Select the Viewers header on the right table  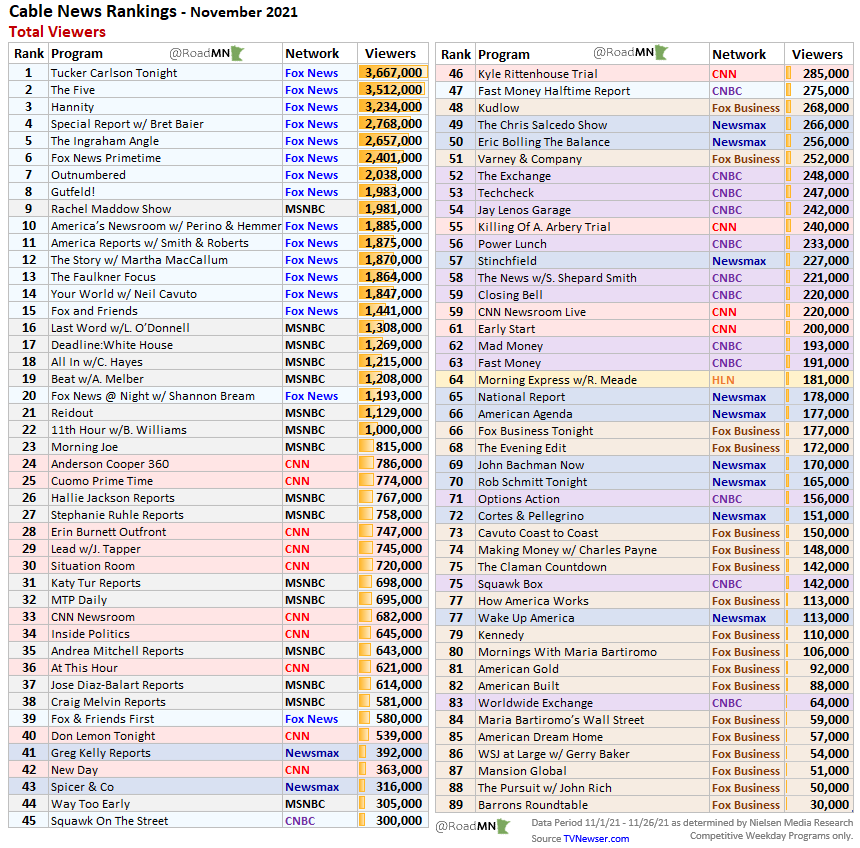[818, 54]
